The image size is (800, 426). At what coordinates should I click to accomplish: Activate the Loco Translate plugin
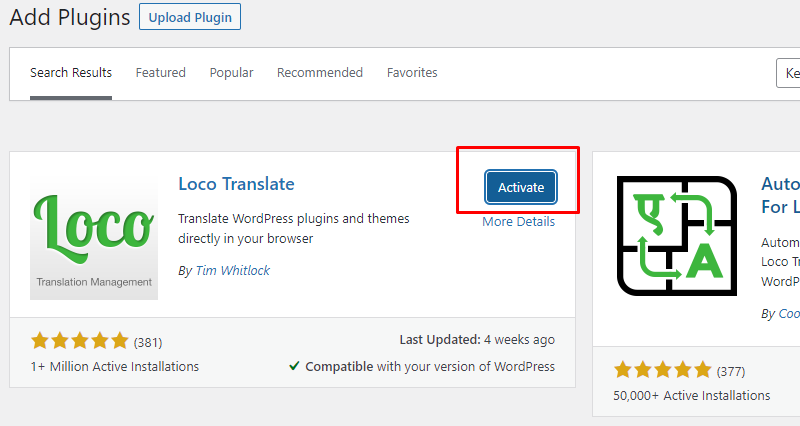tap(521, 187)
